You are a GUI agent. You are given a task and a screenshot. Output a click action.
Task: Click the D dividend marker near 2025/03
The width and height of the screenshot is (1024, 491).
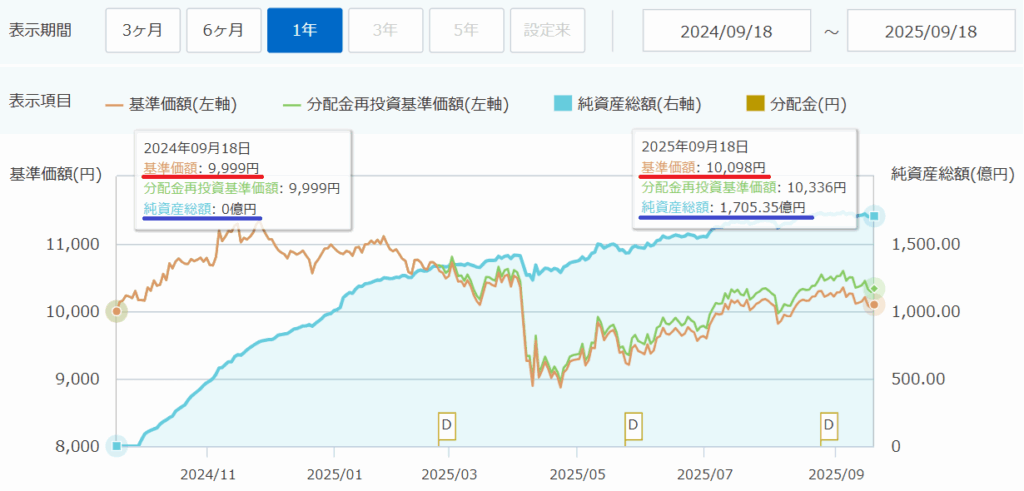point(447,425)
